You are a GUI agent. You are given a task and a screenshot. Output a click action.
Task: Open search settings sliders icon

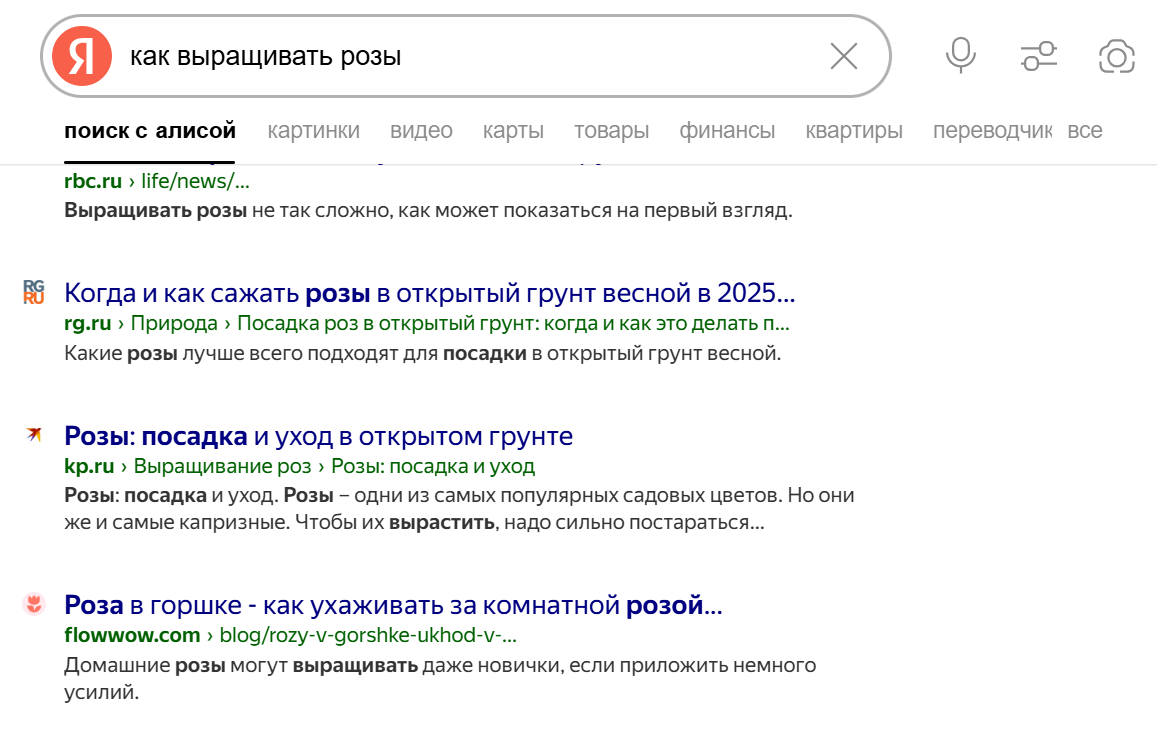(x=1039, y=56)
